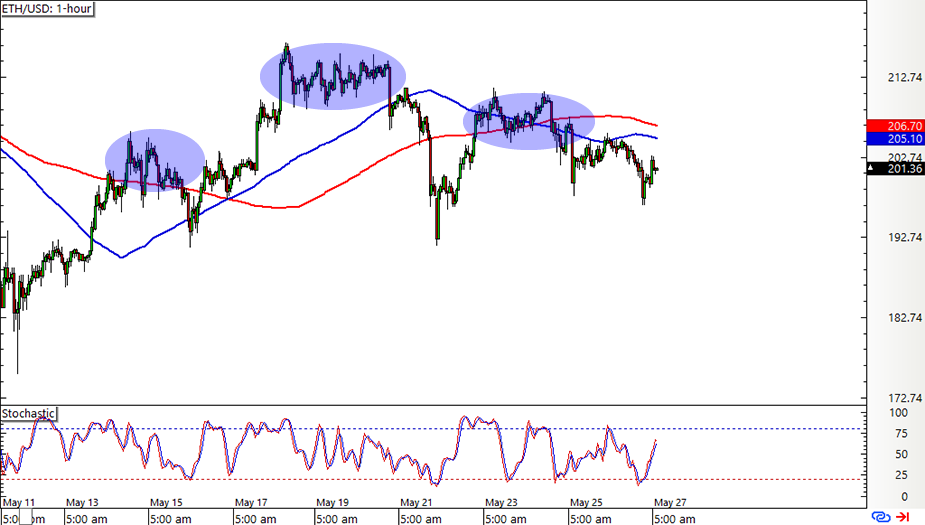Image resolution: width=925 pixels, height=525 pixels.
Task: Click the red shift-chart-to-end arrow icon
Action: click(x=903, y=517)
